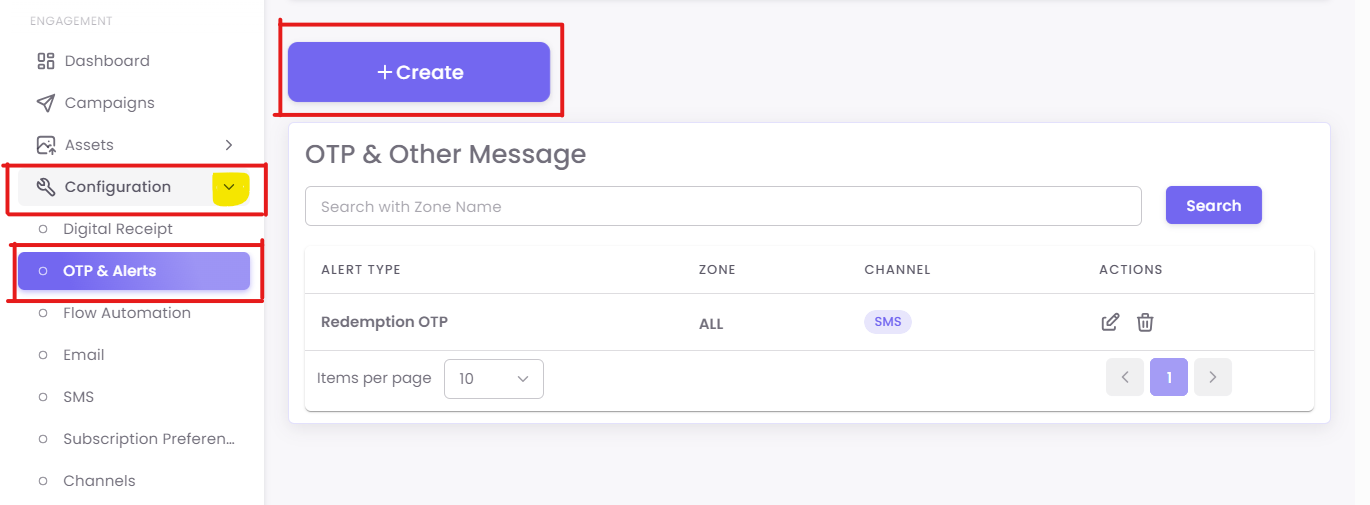Select Flow Automation in sidebar

point(126,313)
